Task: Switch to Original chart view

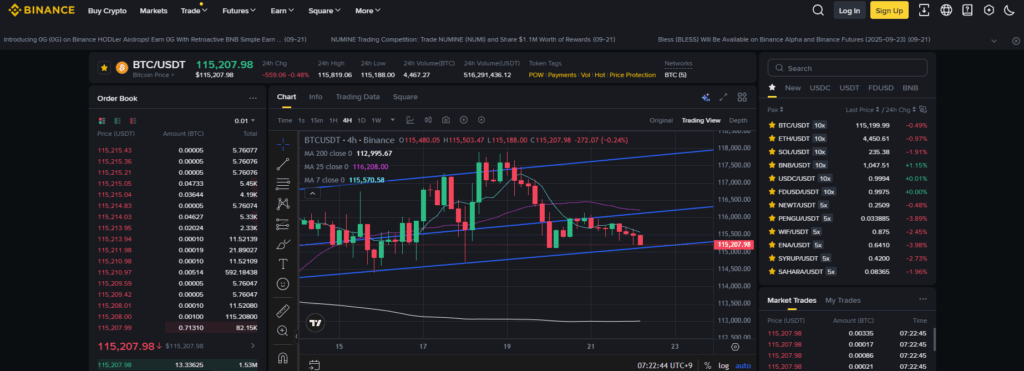Action: click(661, 120)
